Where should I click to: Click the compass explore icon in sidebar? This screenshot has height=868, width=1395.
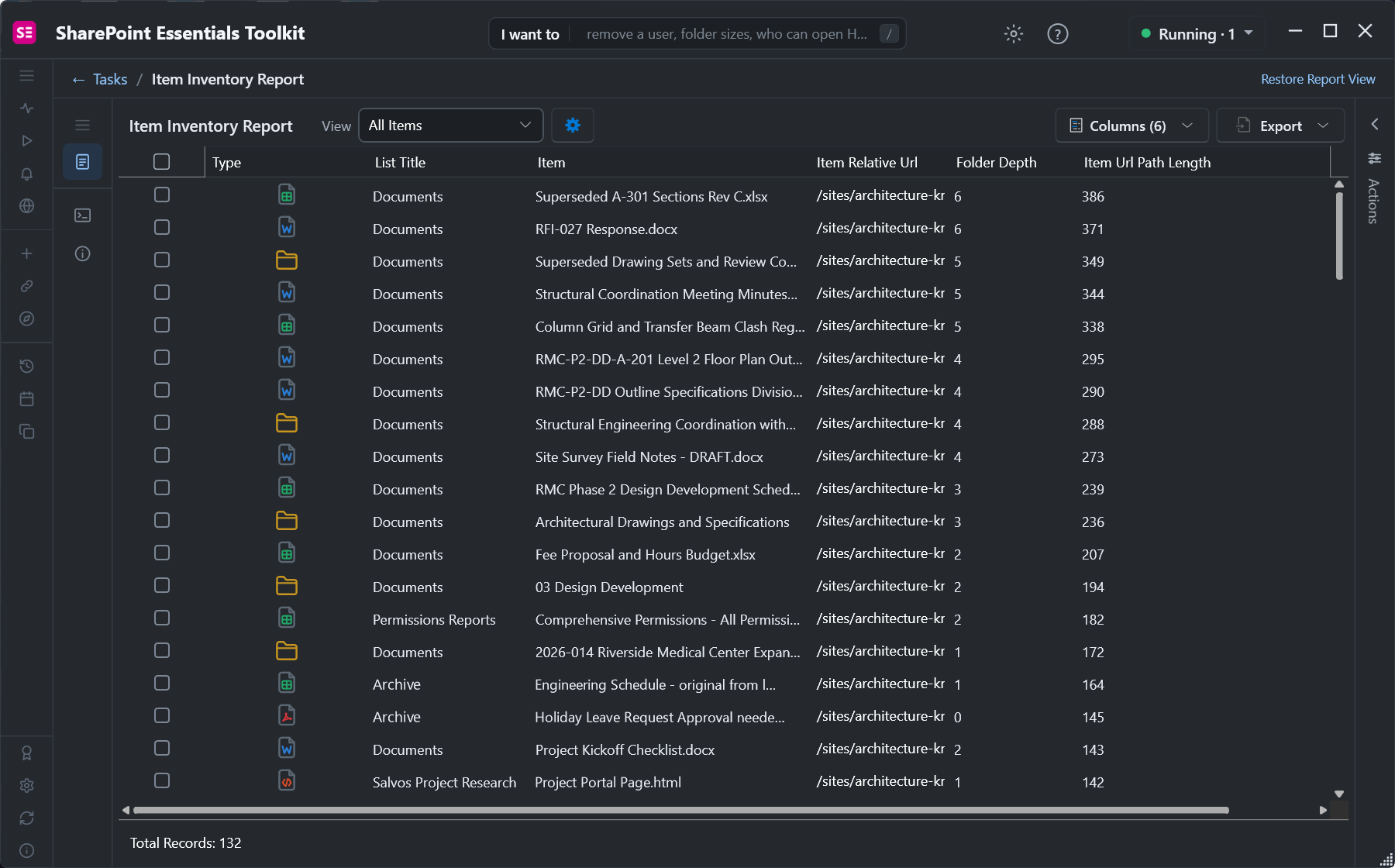coord(27,319)
